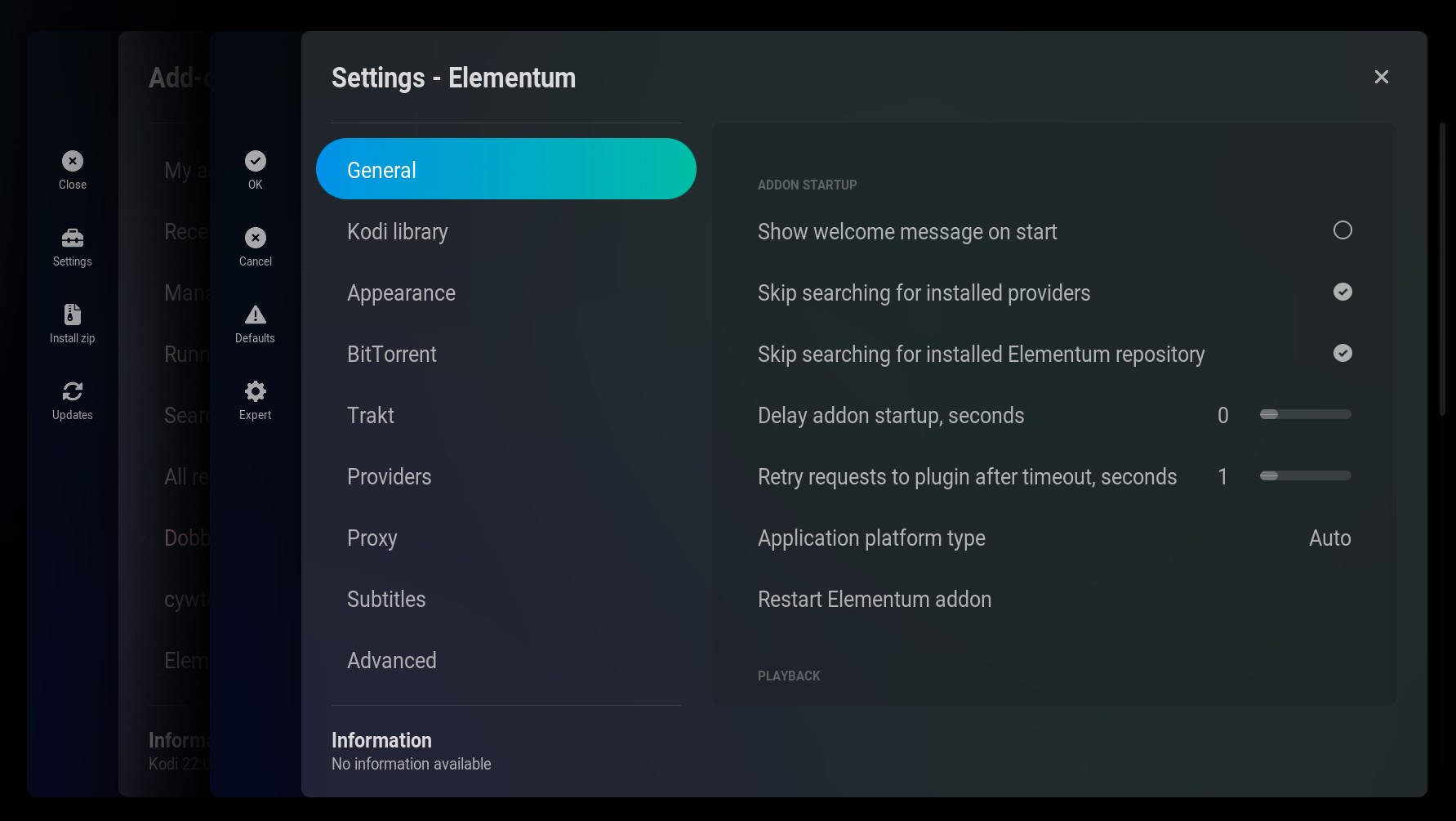Viewport: 1456px width, 821px height.
Task: Click Restart Elementum addon
Action: pos(875,600)
